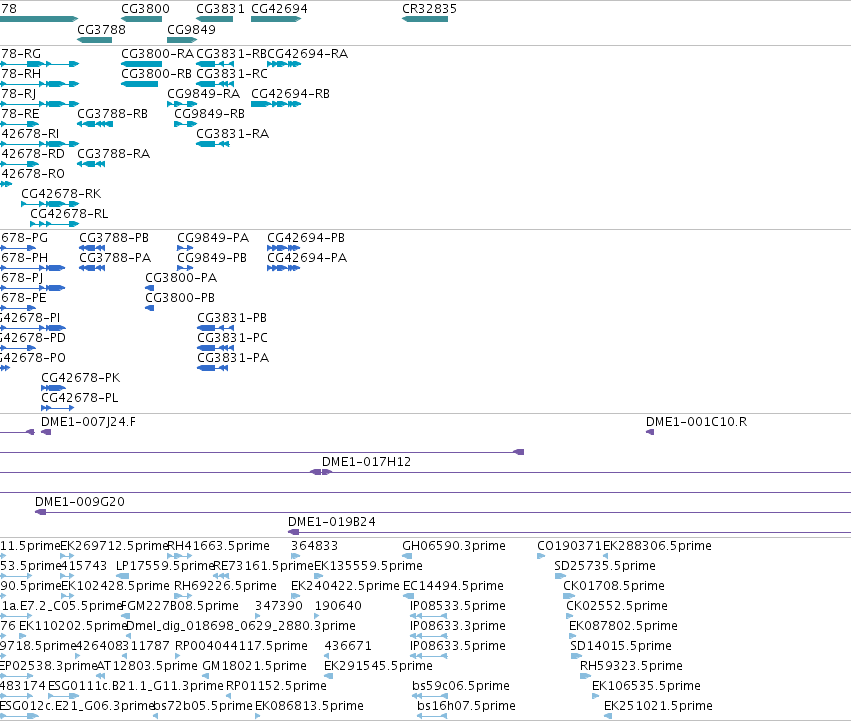The height and width of the screenshot is (721, 851).
Task: Select the CG42694 gene bar
Action: [276, 19]
